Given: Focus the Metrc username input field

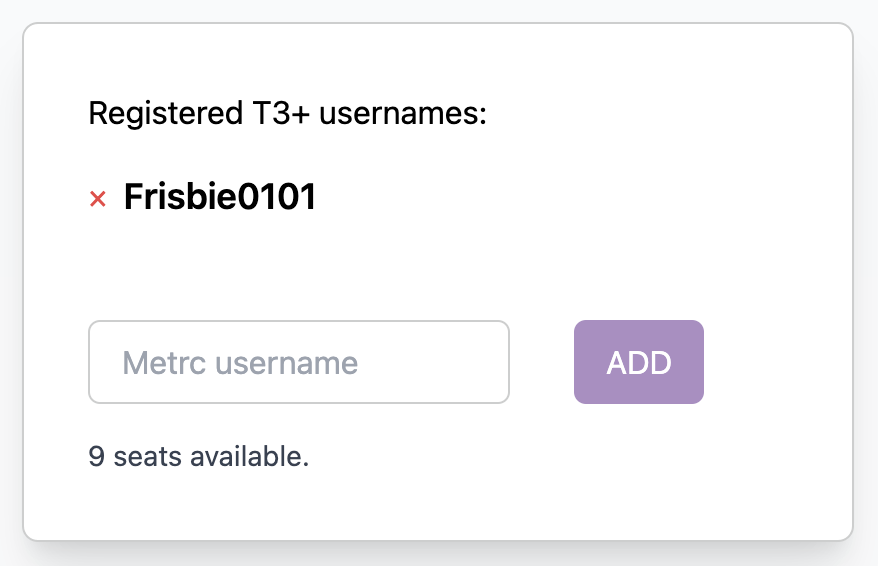Looking at the screenshot, I should 299,362.
